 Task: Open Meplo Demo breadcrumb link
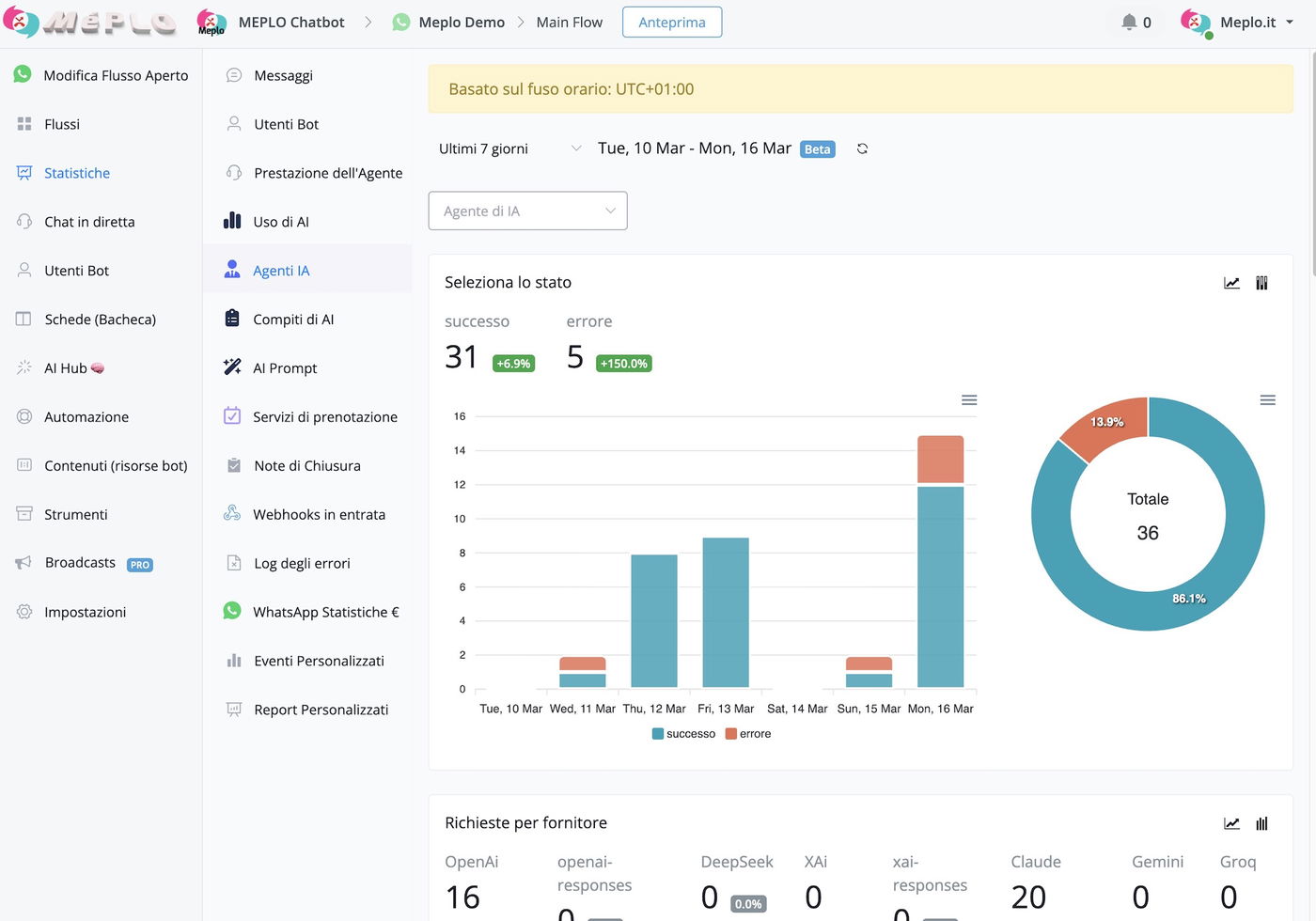pos(461,23)
